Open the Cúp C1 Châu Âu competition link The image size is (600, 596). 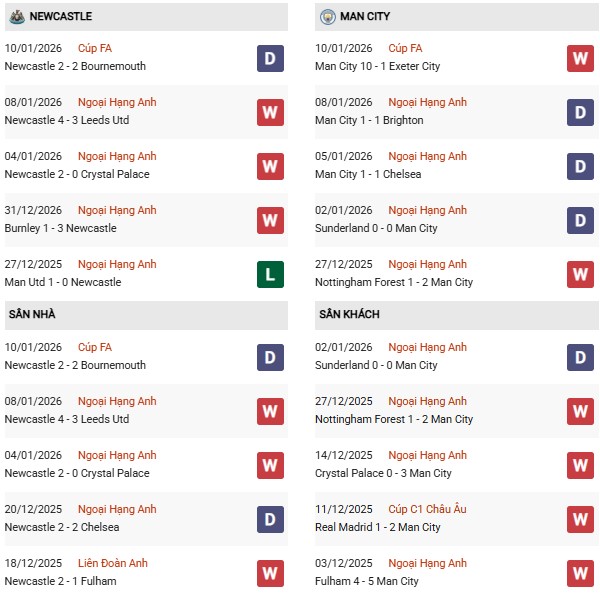tap(428, 509)
